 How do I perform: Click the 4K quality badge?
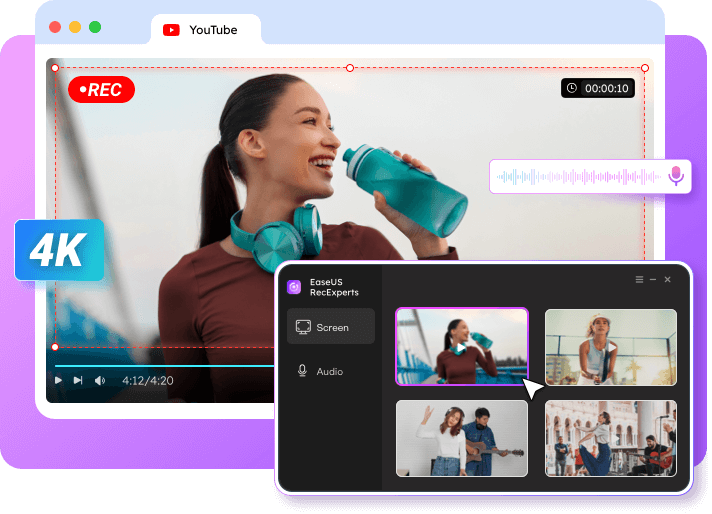pos(59,250)
